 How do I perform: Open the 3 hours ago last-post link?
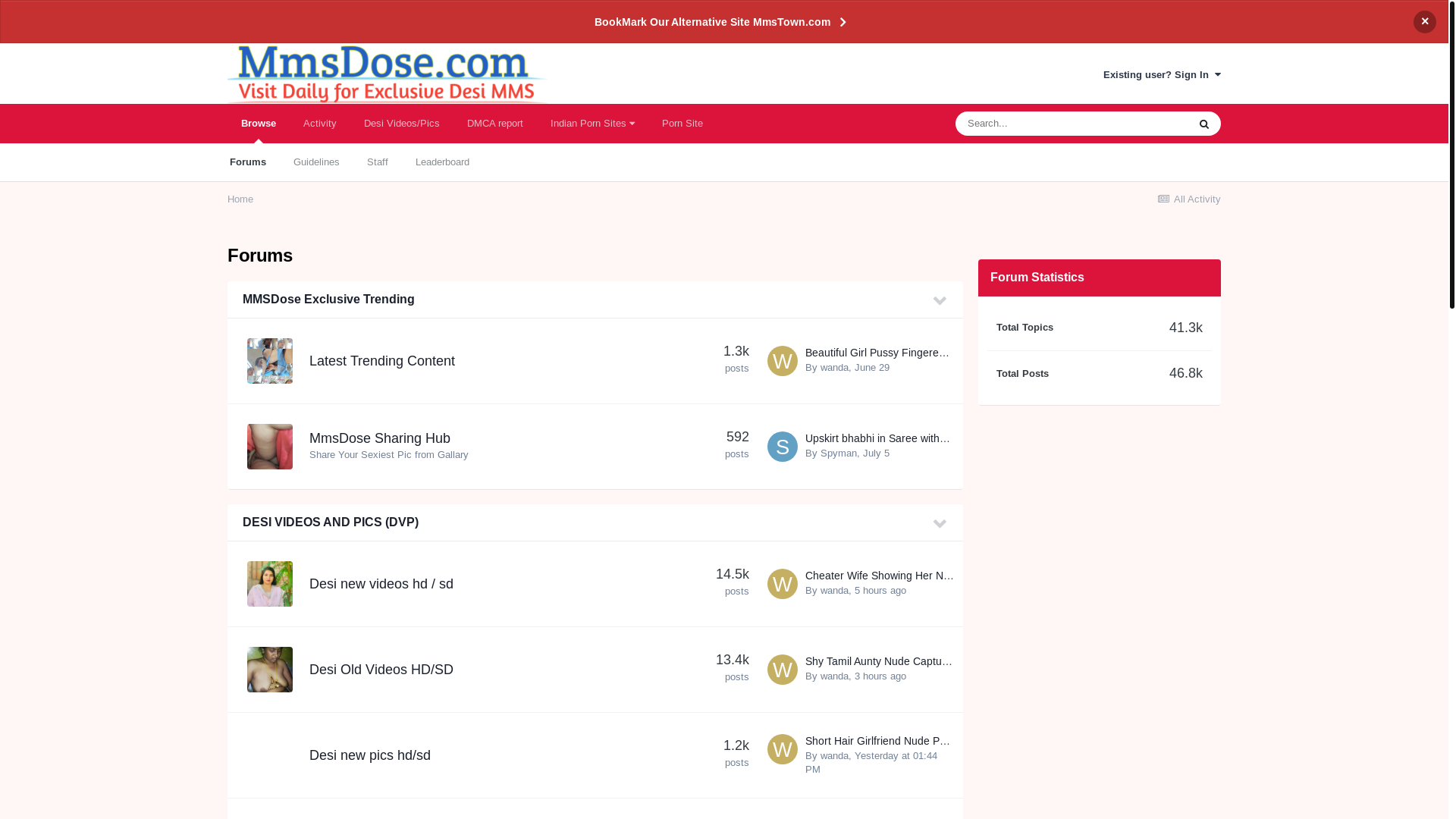point(880,676)
